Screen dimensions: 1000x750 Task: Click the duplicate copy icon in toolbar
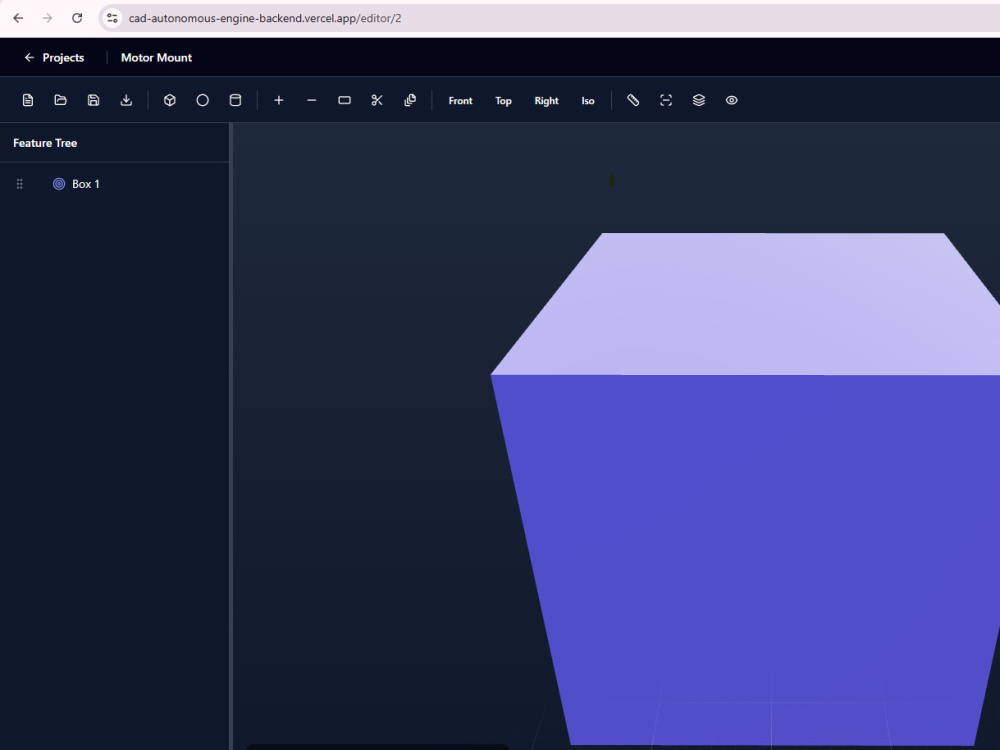pos(410,100)
